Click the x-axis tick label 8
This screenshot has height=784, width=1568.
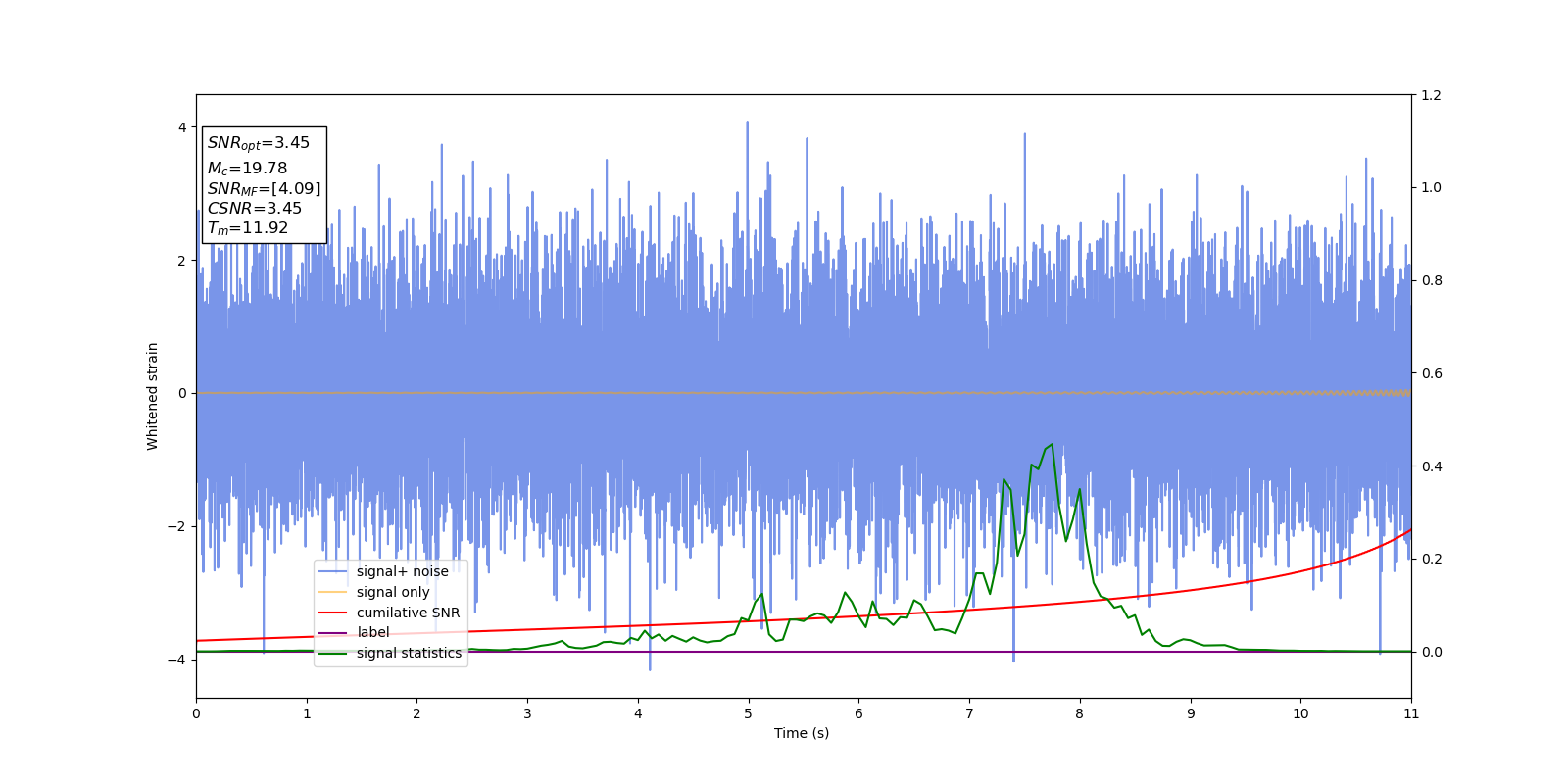click(x=1080, y=713)
